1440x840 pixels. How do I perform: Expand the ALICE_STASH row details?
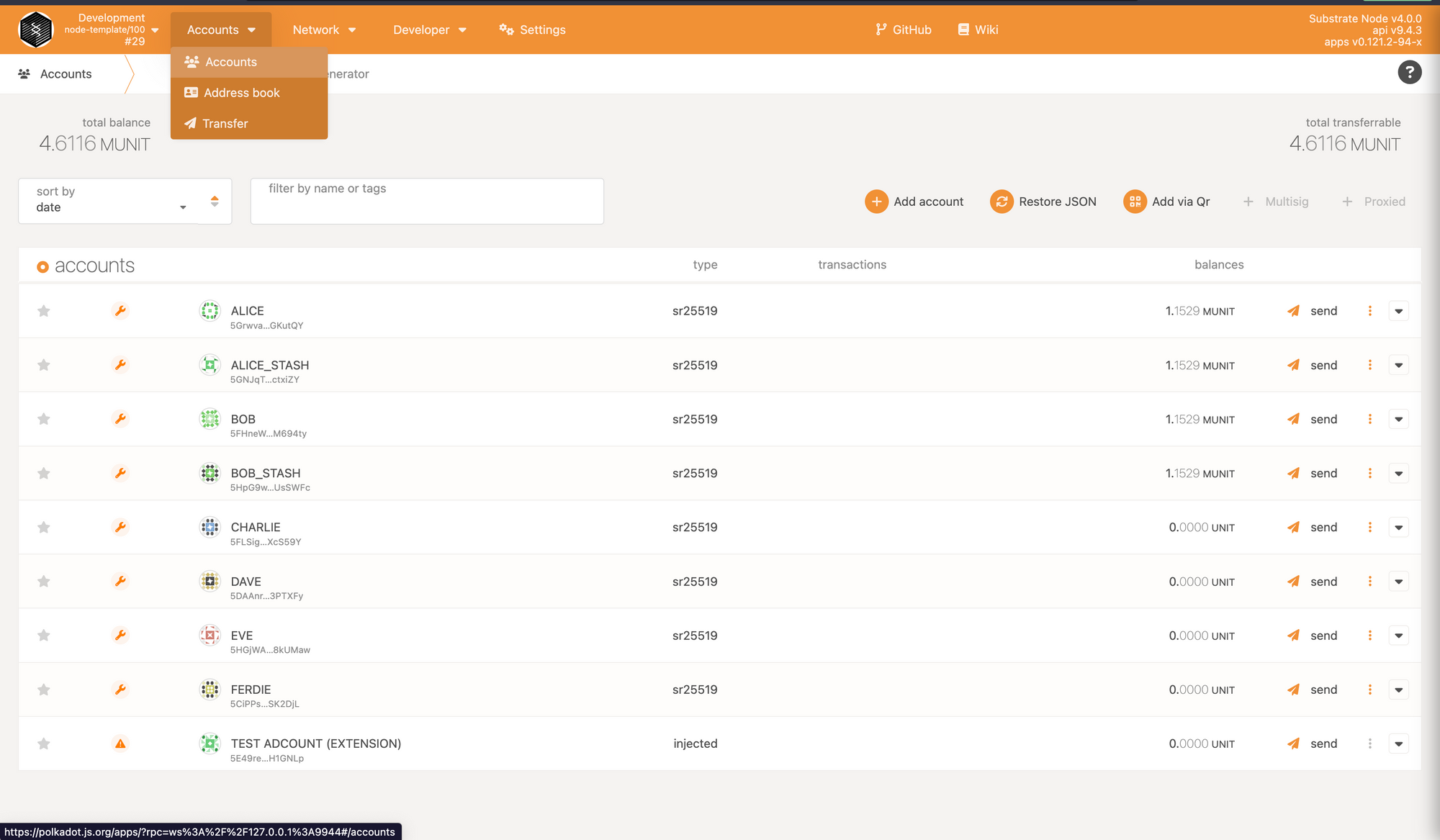pyautogui.click(x=1398, y=365)
